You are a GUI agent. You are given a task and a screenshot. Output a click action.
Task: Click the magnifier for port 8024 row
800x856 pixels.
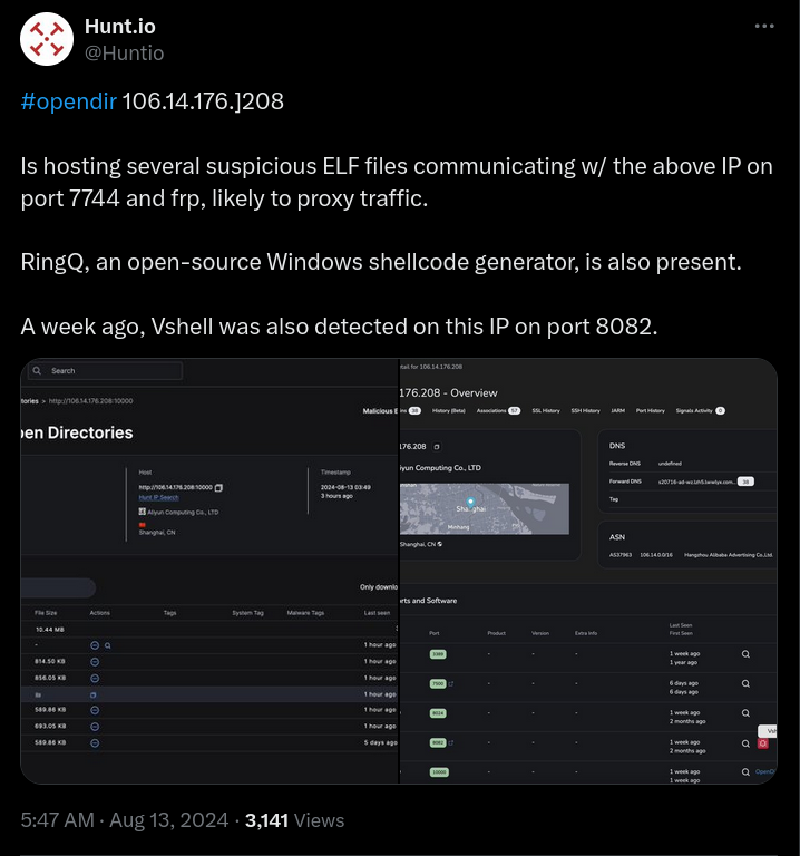pyautogui.click(x=745, y=713)
